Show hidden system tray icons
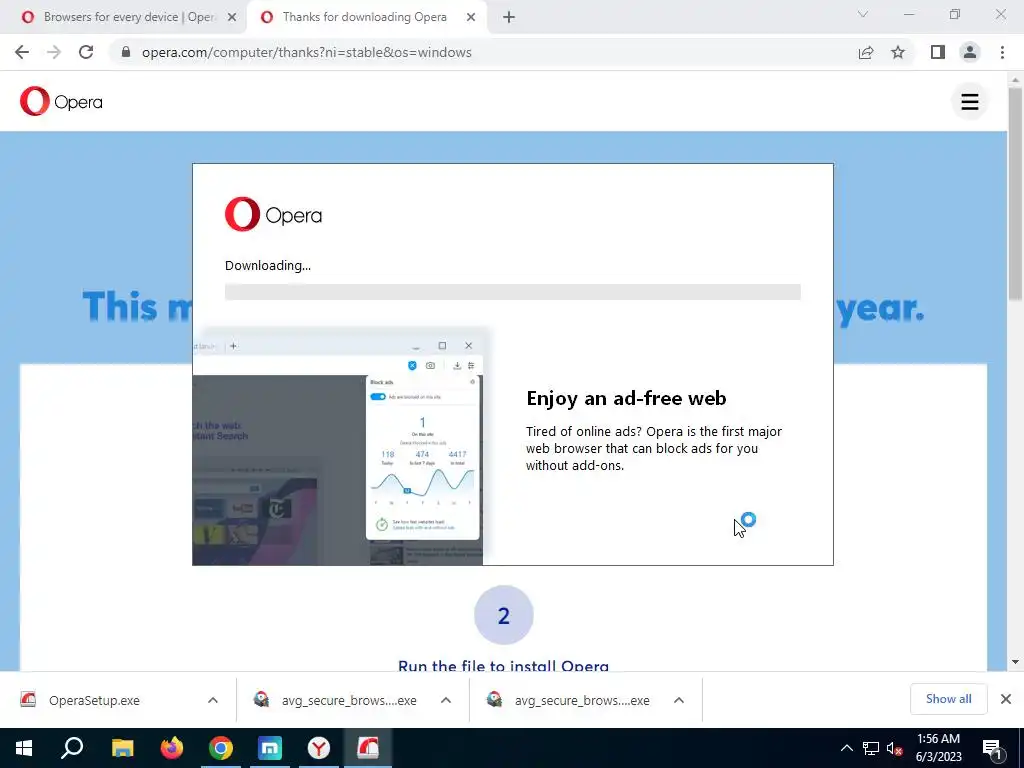Screen dimensions: 1024x768 pyautogui.click(x=846, y=748)
